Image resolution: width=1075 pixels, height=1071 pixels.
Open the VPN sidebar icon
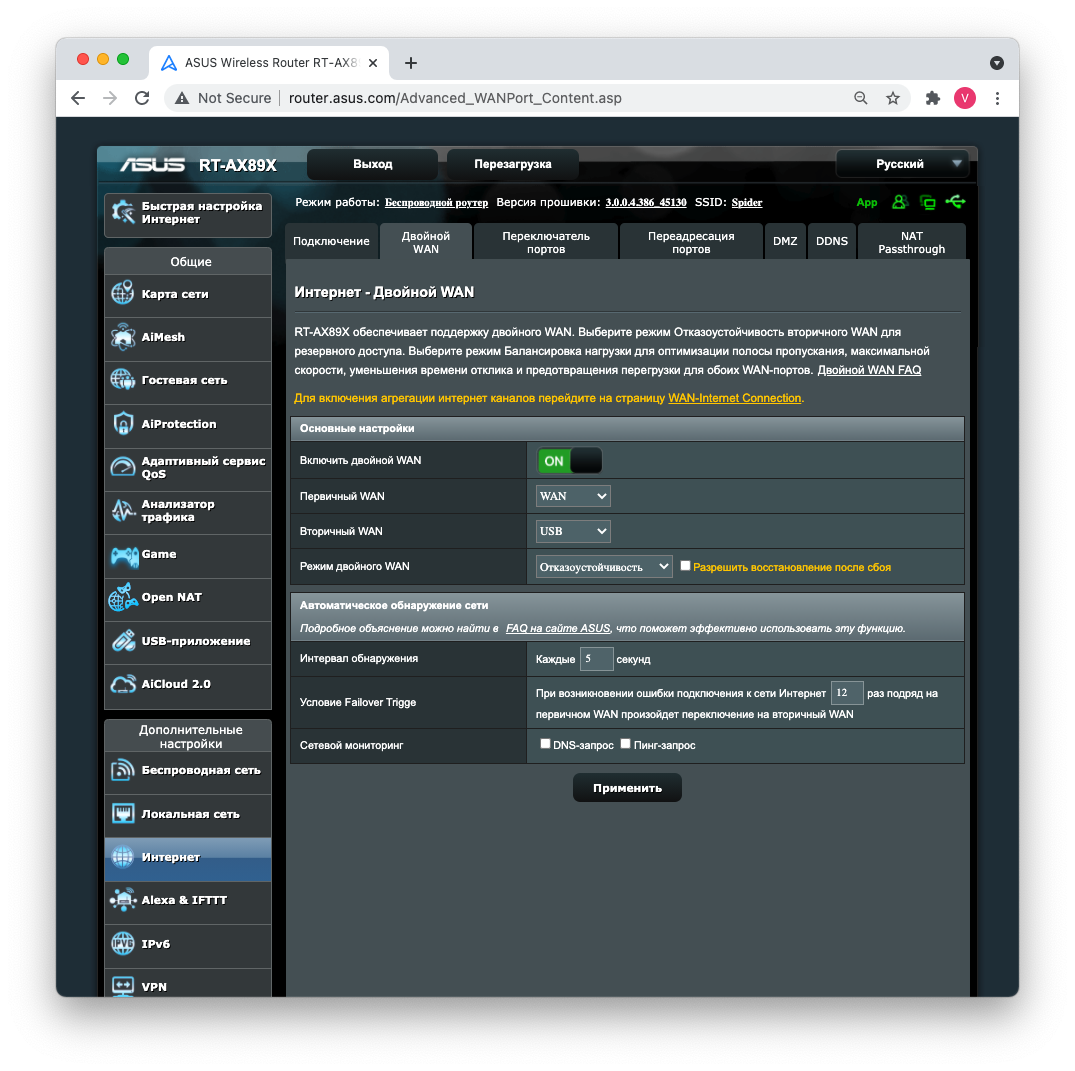tap(123, 986)
